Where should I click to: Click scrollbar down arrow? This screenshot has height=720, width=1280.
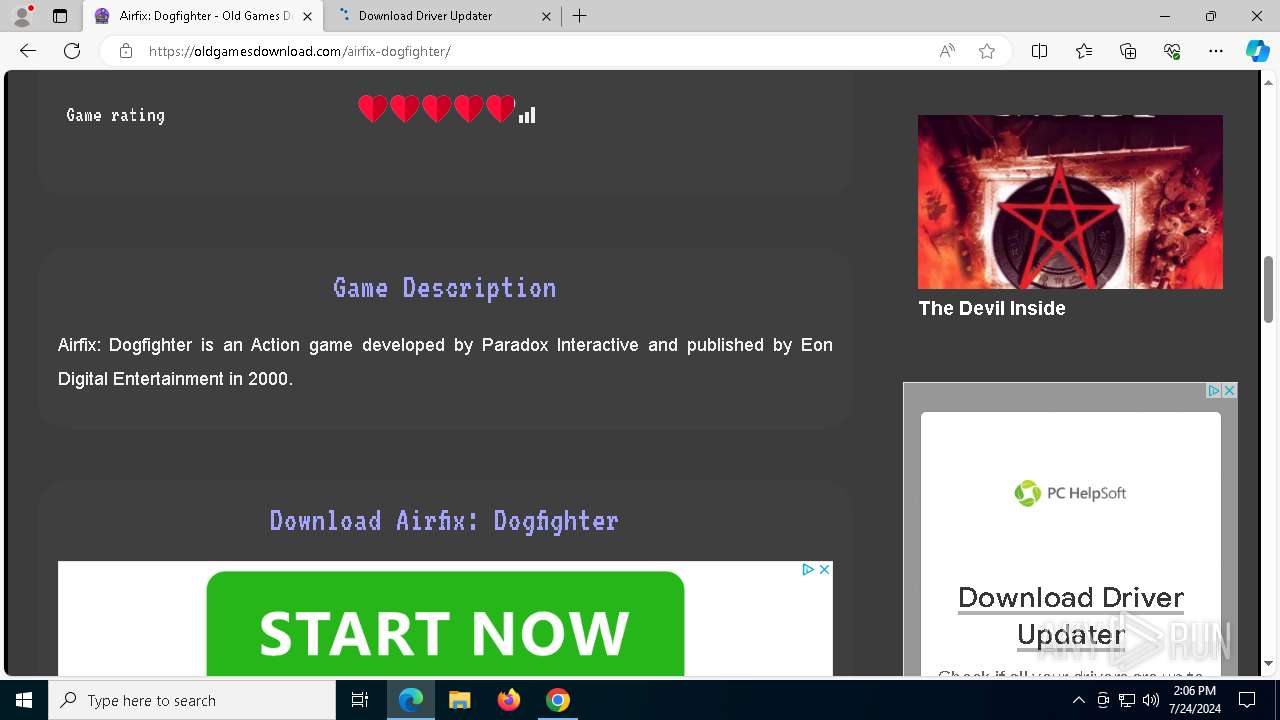[1268, 663]
